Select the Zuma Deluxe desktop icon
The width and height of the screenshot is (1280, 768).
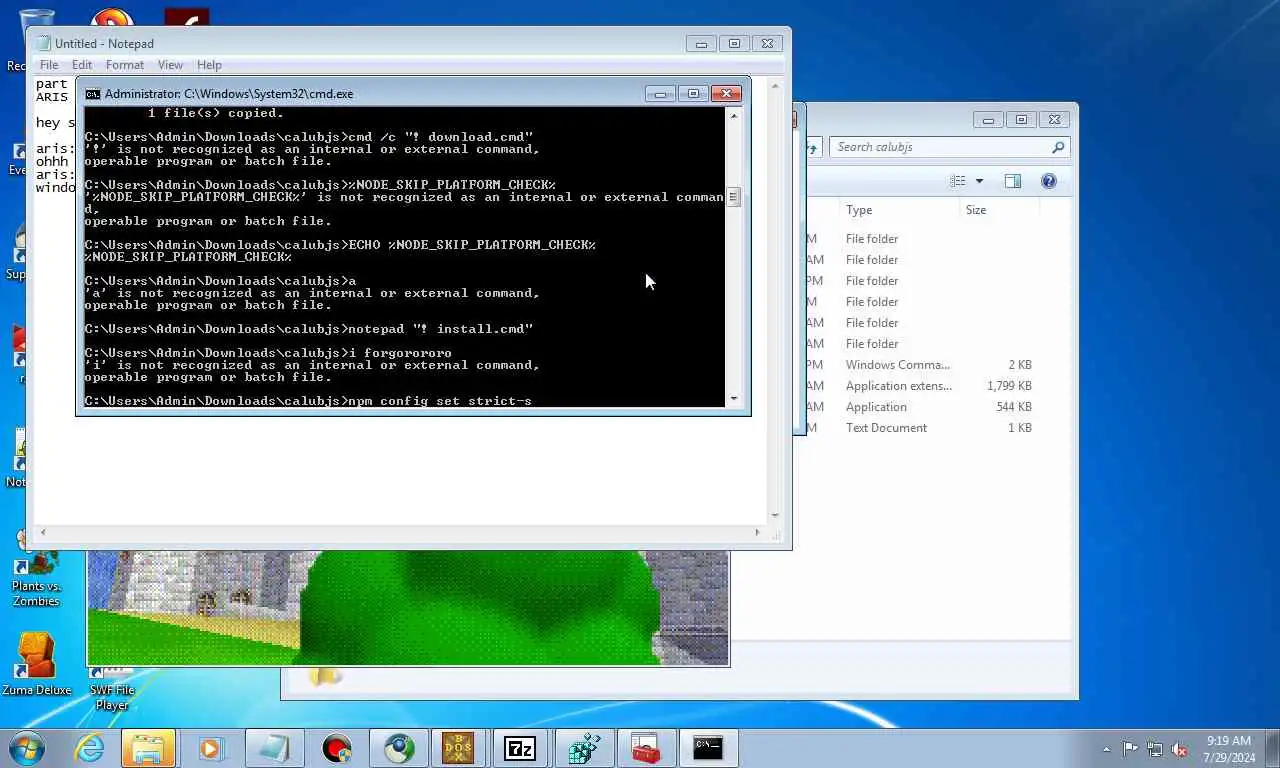tap(36, 664)
